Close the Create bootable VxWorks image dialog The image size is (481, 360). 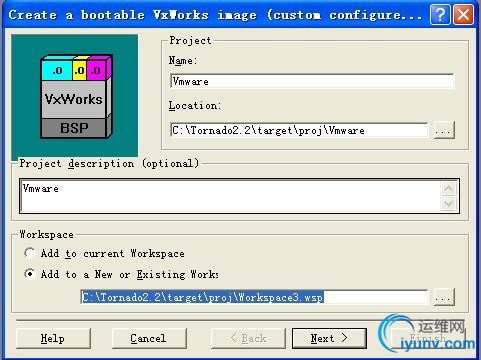pyautogui.click(x=464, y=15)
